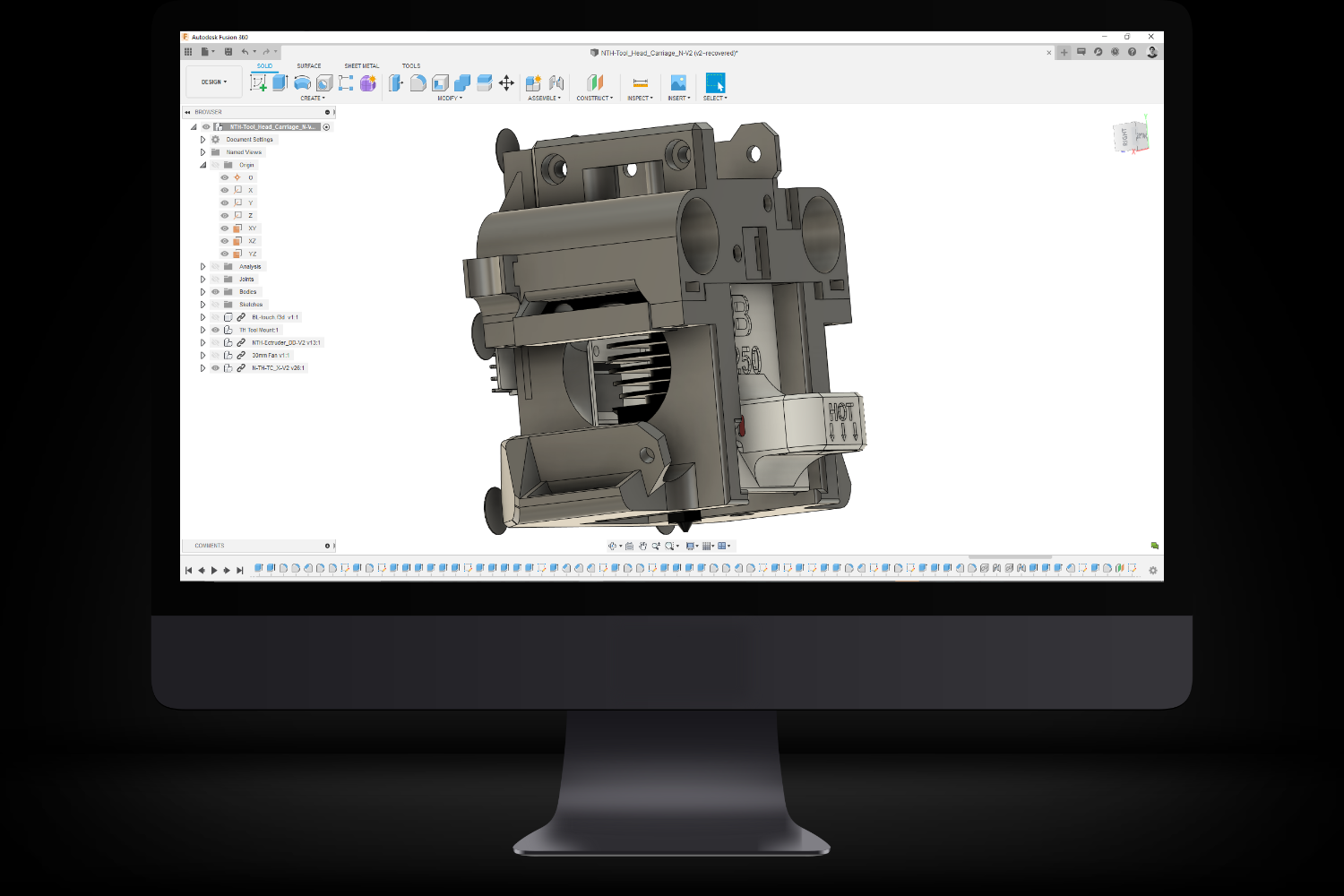The image size is (1344, 896).
Task: Select the Offset Face tool
Action: [x=484, y=82]
